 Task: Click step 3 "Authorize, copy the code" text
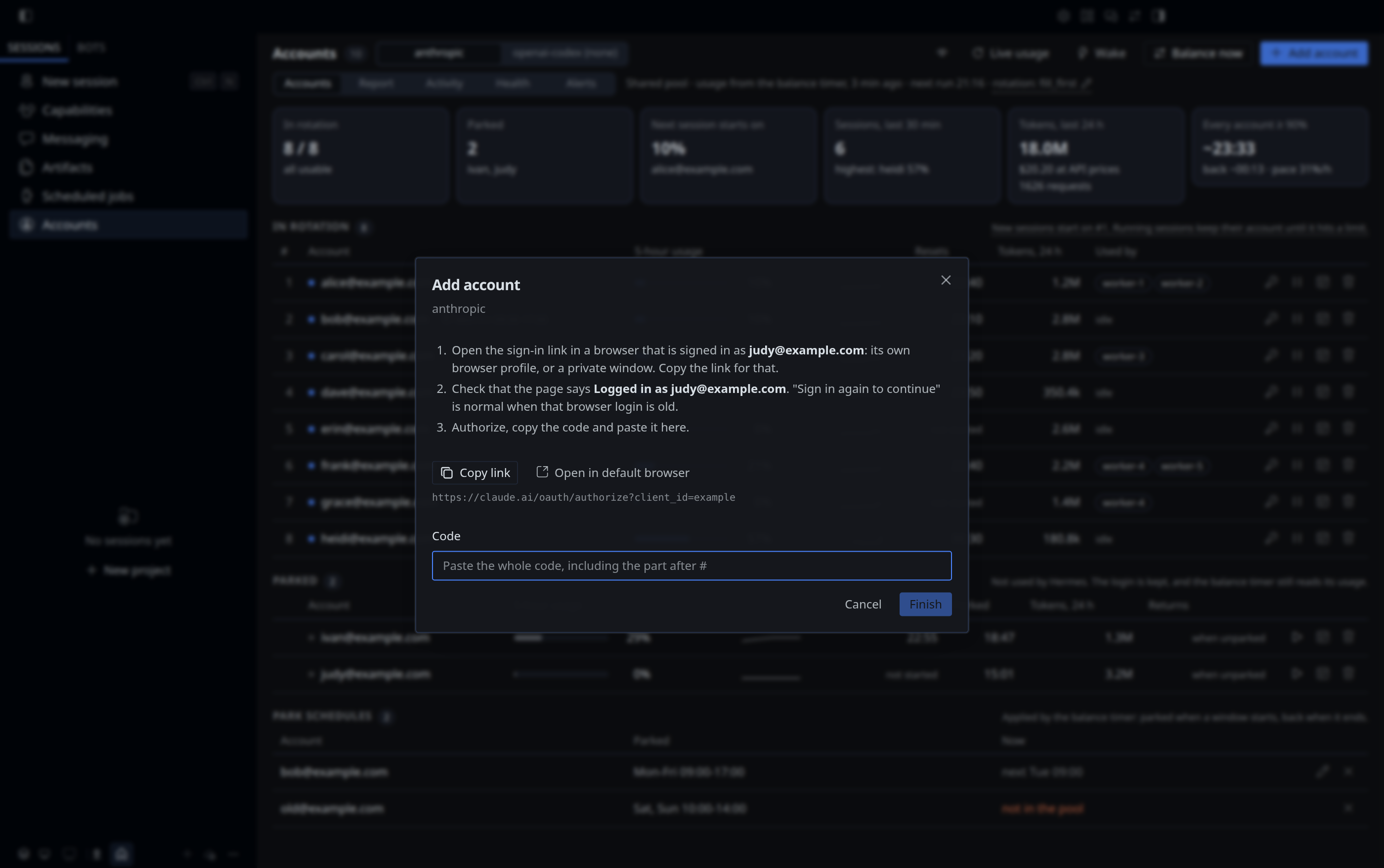pos(570,427)
